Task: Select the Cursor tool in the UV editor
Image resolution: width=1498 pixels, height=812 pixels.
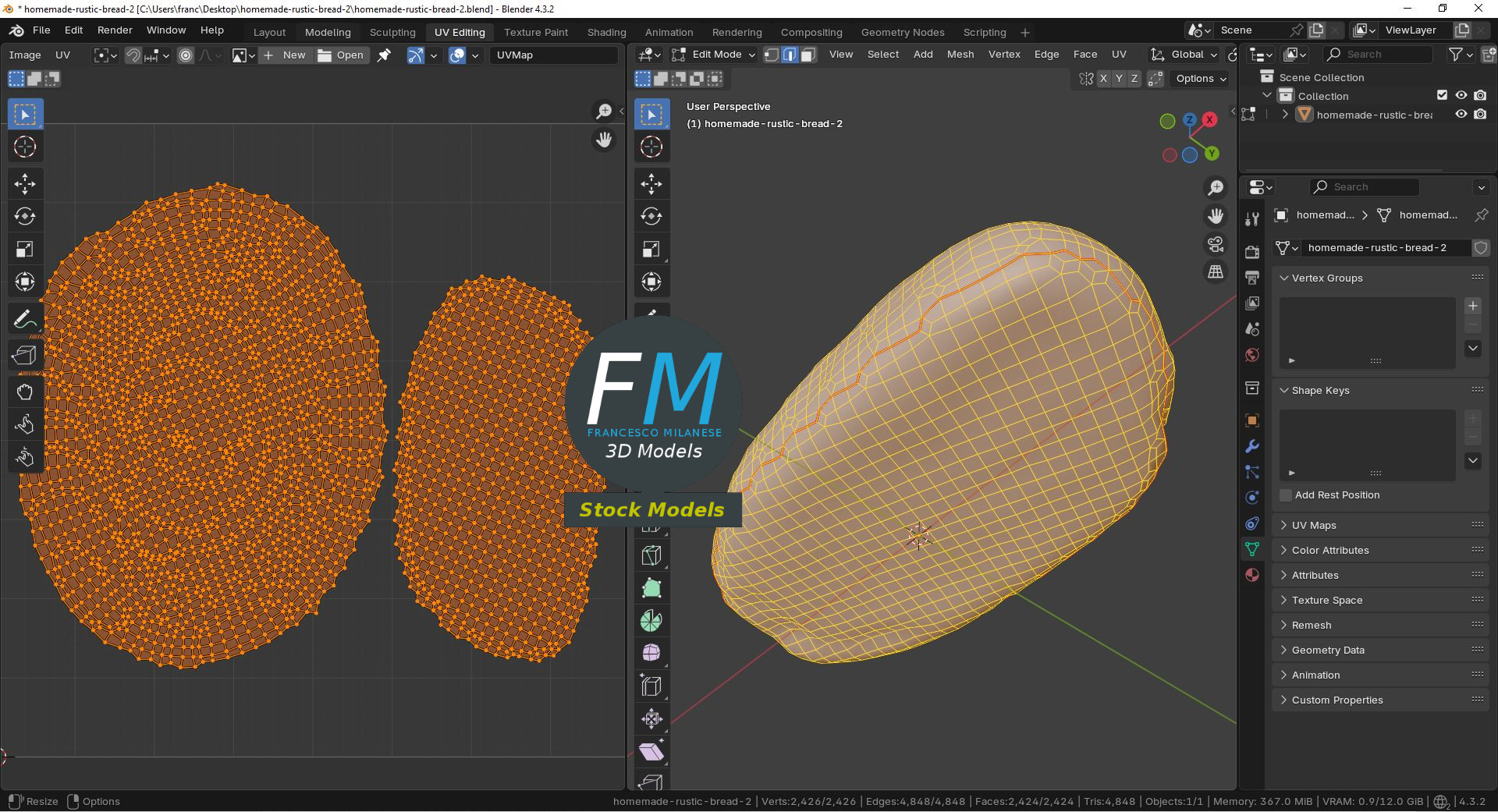Action: 25,147
